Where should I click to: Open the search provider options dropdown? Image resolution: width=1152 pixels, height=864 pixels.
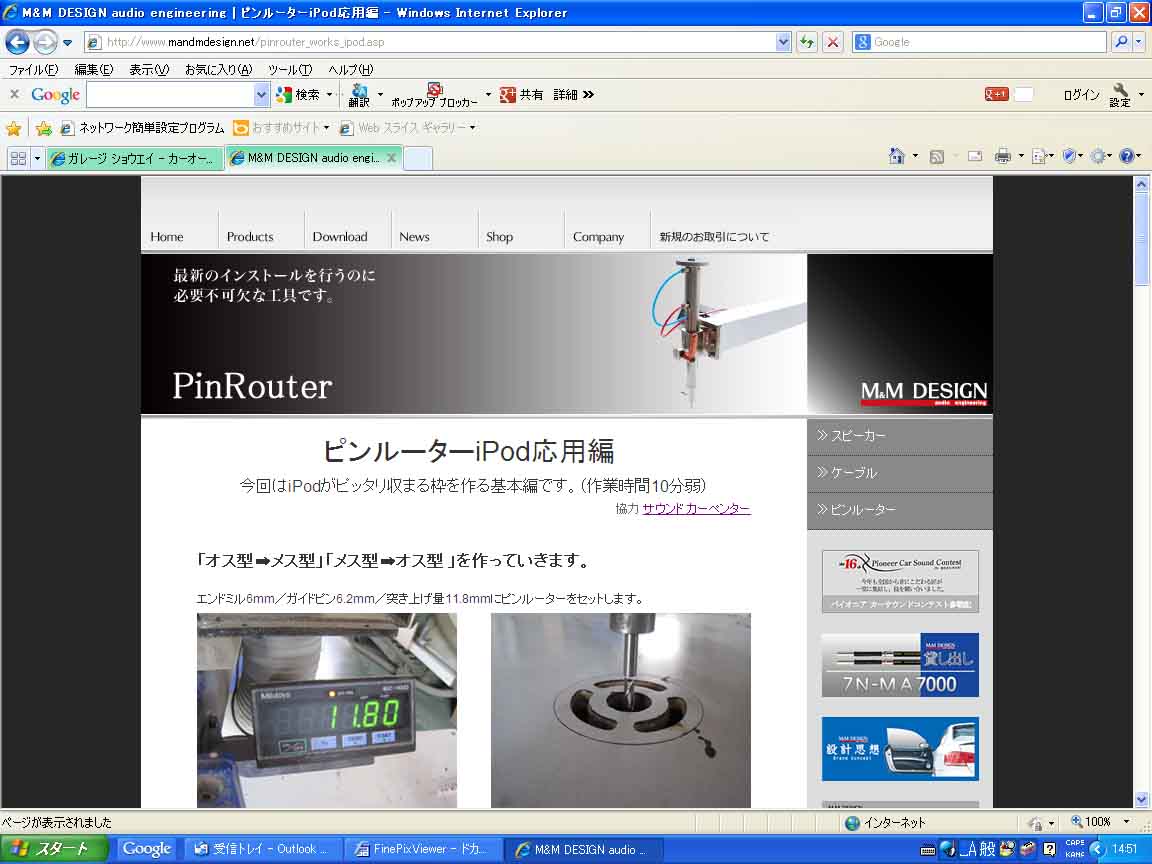click(x=1139, y=42)
